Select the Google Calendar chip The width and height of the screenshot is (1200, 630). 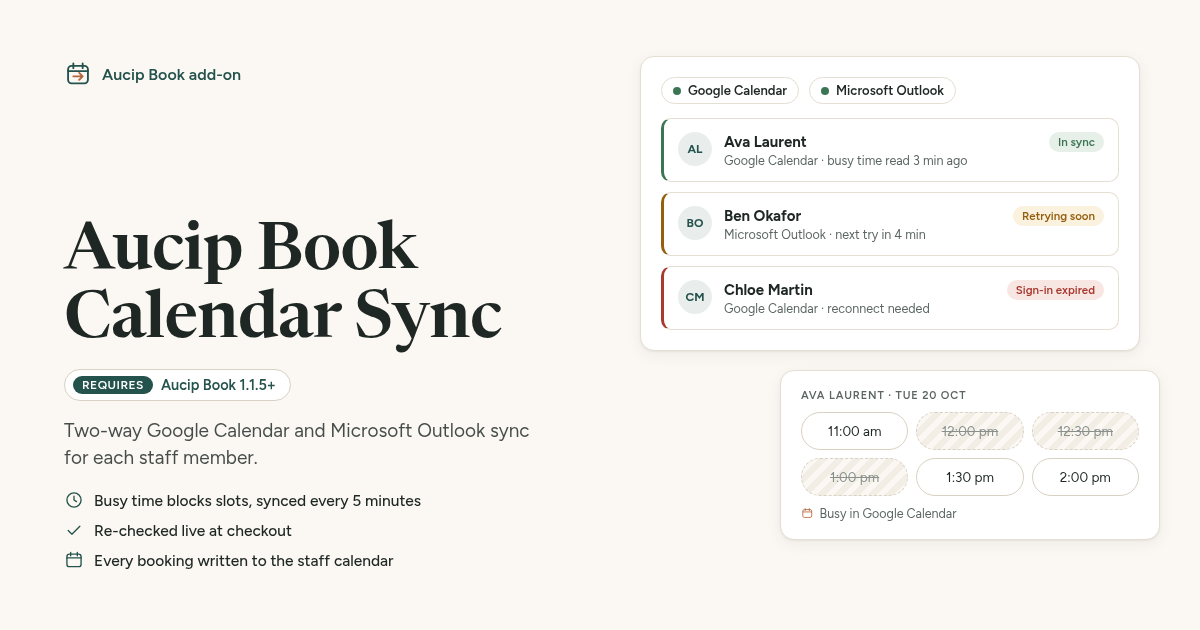point(730,90)
